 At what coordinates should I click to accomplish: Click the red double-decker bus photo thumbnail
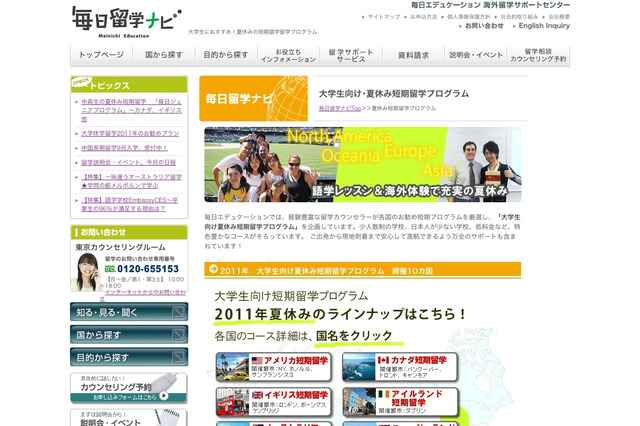(233, 402)
